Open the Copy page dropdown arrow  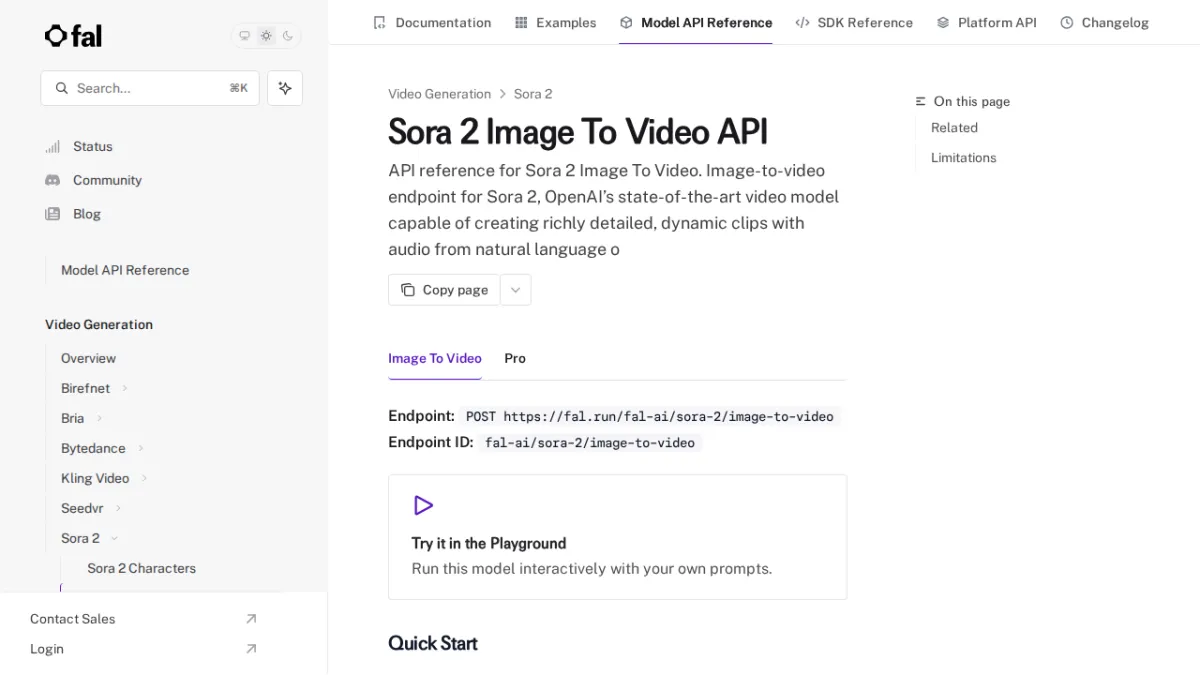point(515,290)
